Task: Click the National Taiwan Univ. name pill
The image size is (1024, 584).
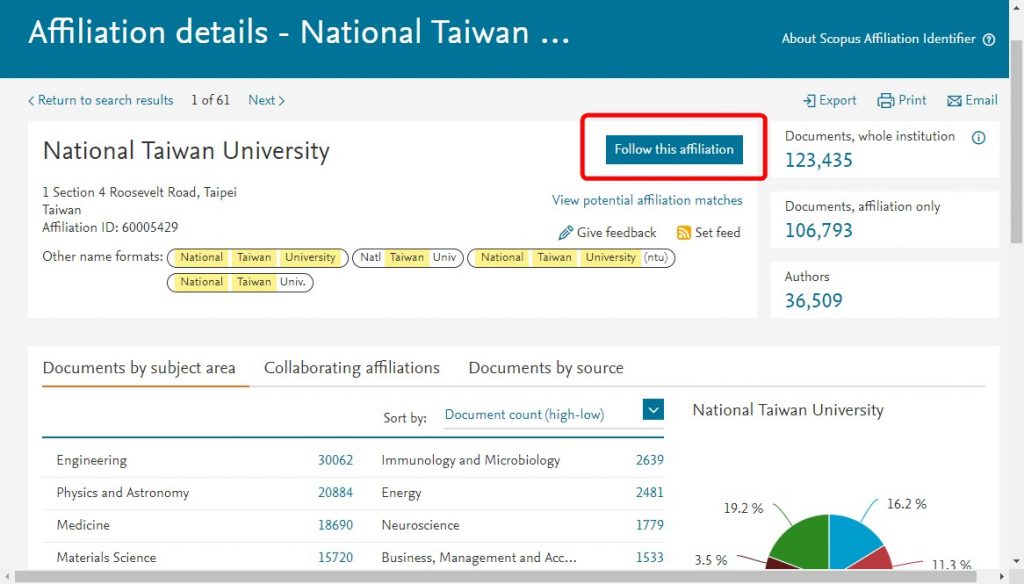Action: (x=240, y=283)
